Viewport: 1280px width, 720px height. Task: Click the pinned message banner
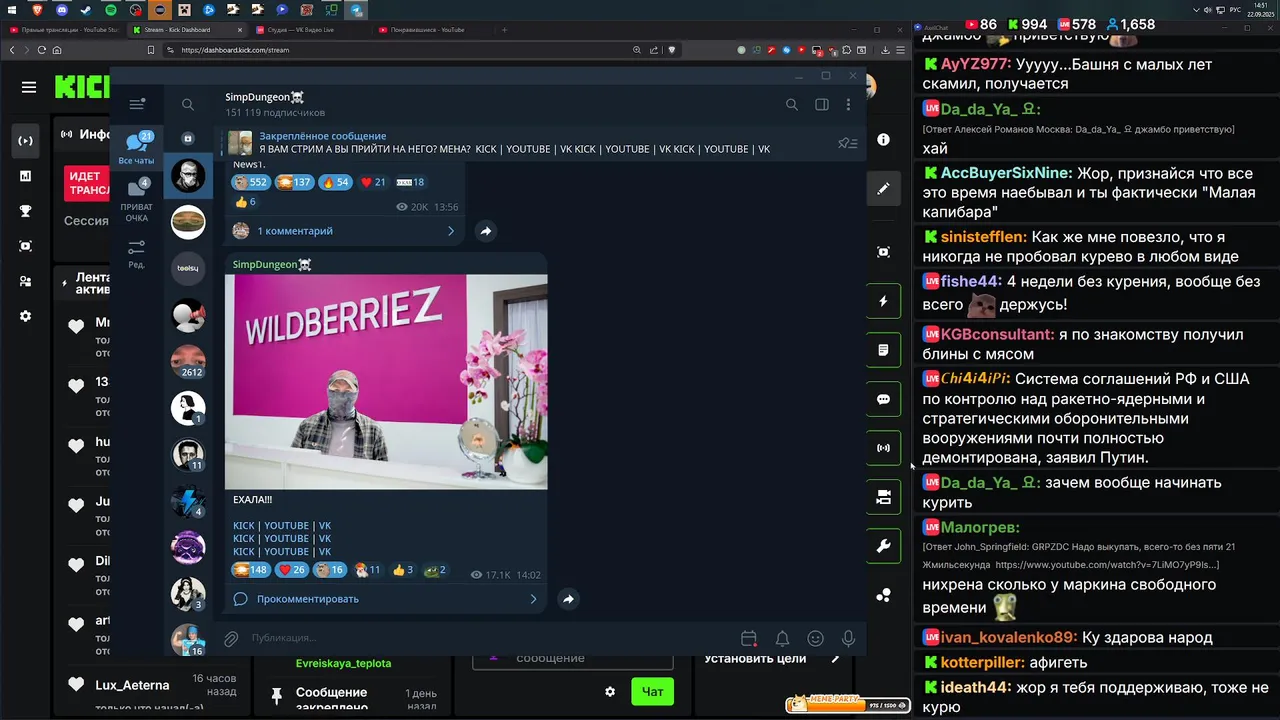click(530, 143)
